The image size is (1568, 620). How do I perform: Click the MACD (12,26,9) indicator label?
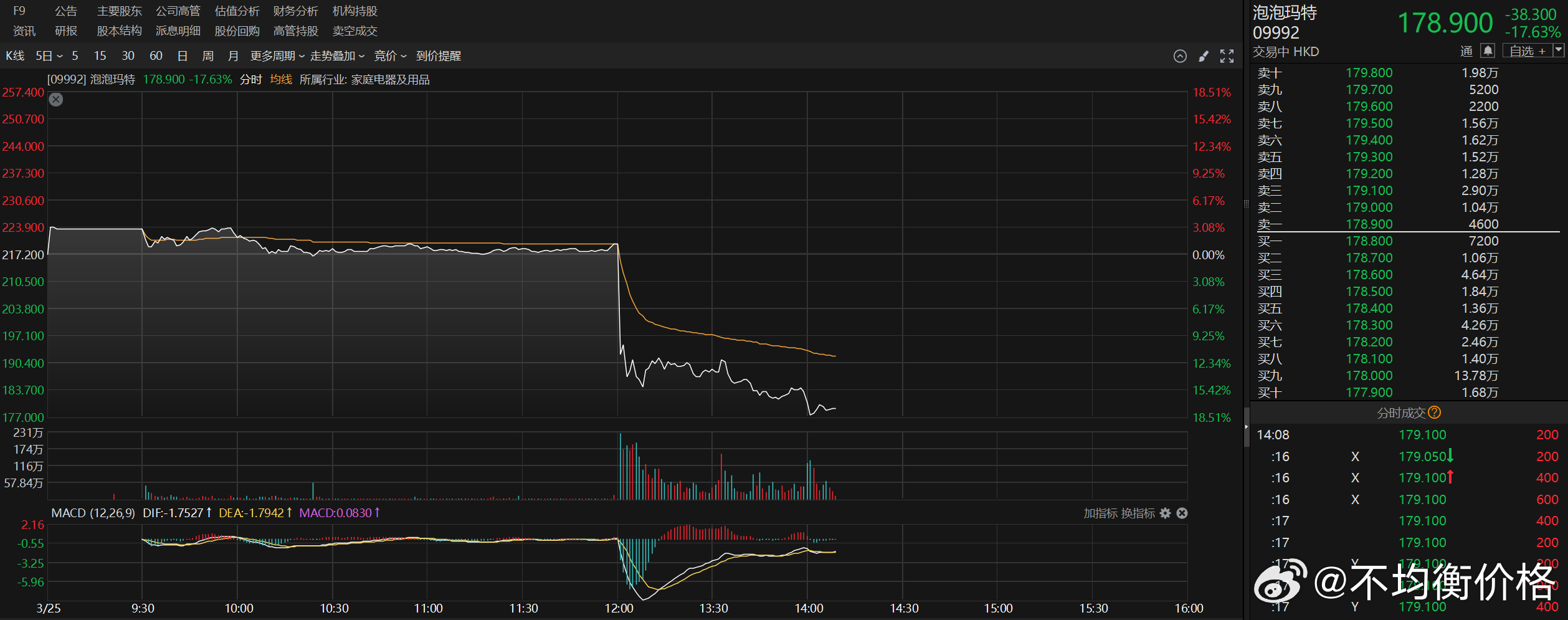[x=93, y=513]
